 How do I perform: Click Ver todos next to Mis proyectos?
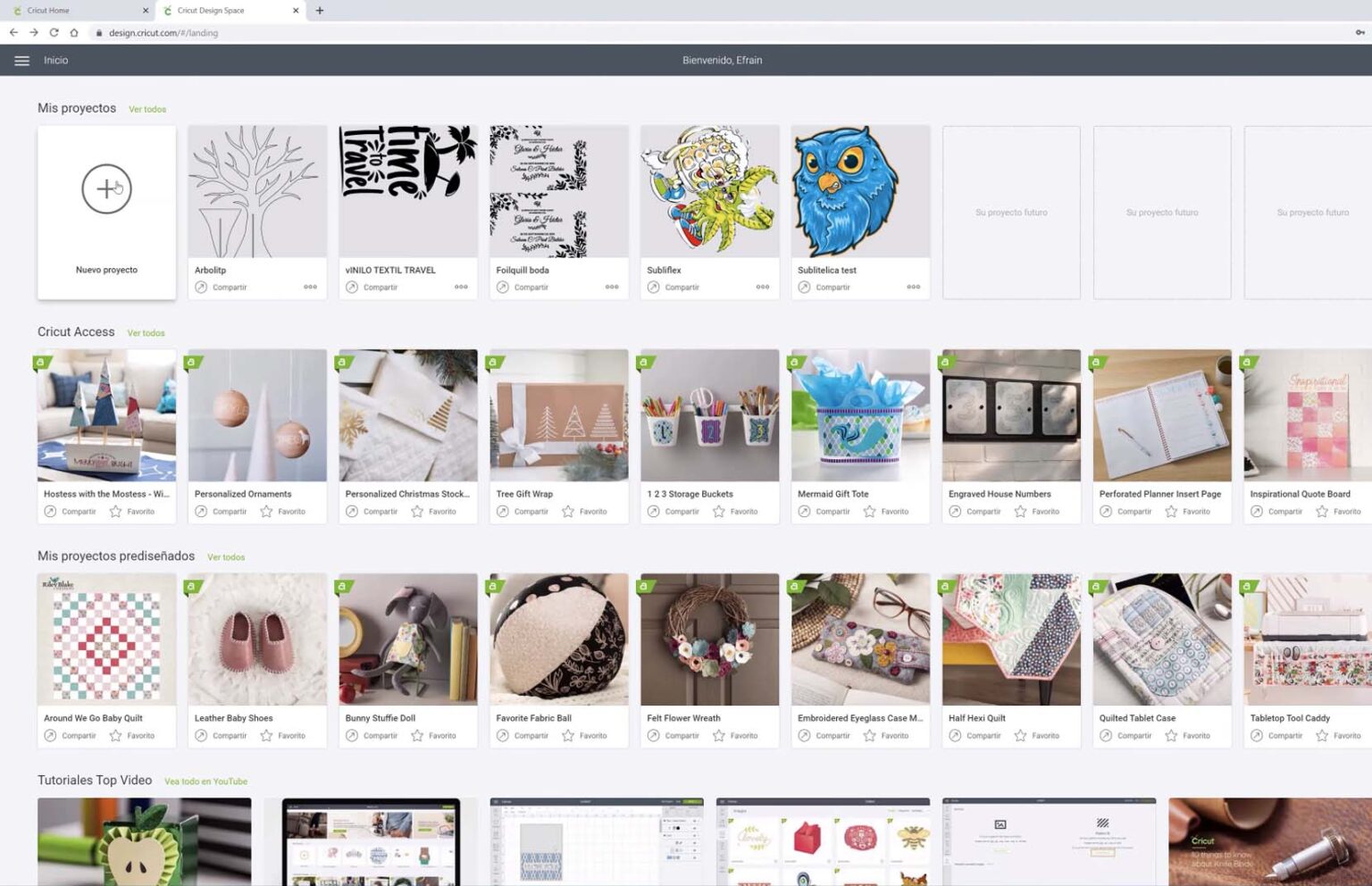pyautogui.click(x=147, y=110)
